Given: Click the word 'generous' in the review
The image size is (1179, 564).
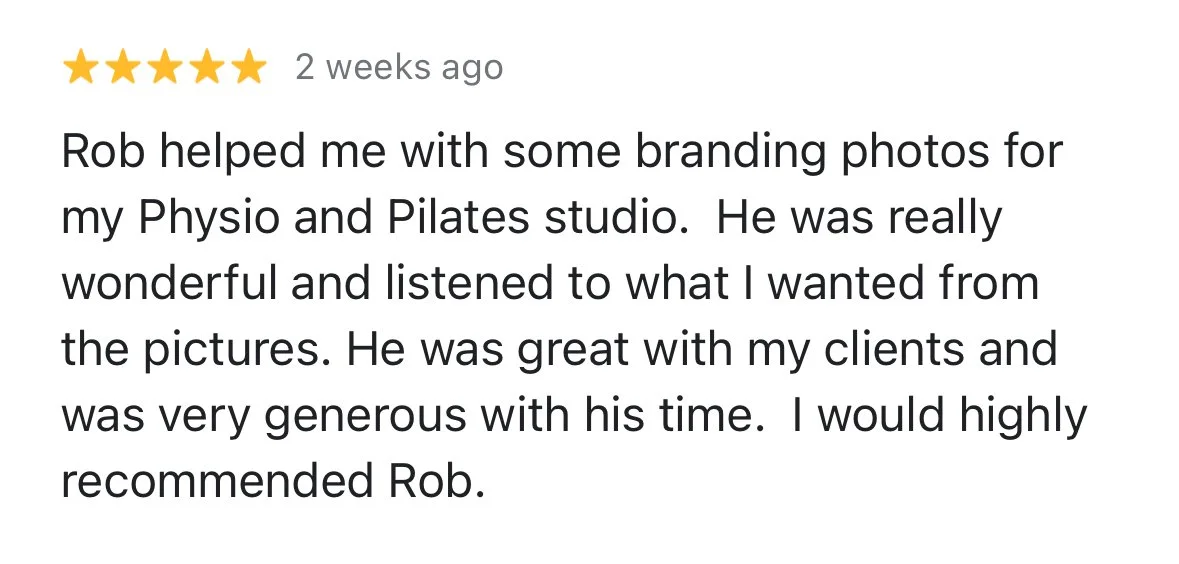Looking at the screenshot, I should coord(365,417).
